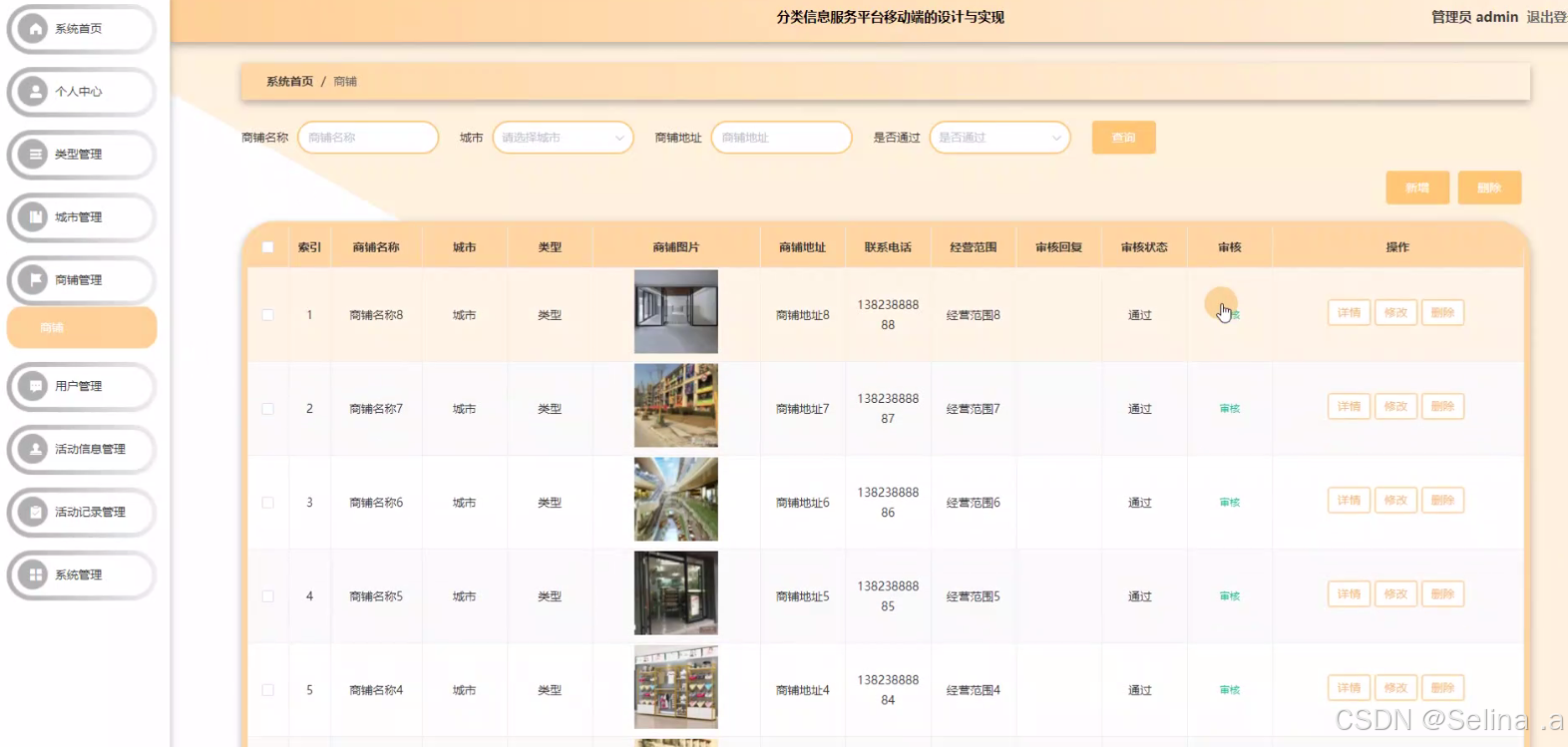Viewport: 1568px width, 747px height.
Task: Open the 是否通过 dropdown filter
Action: click(x=999, y=138)
